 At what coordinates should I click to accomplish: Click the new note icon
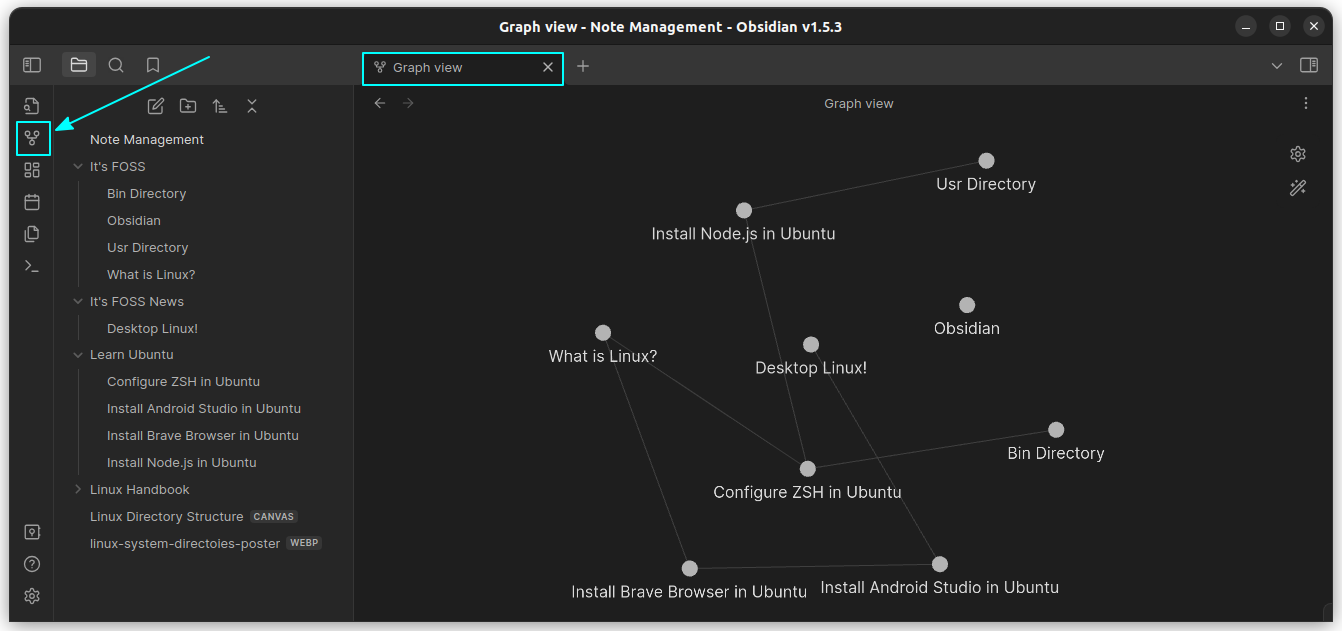click(156, 106)
